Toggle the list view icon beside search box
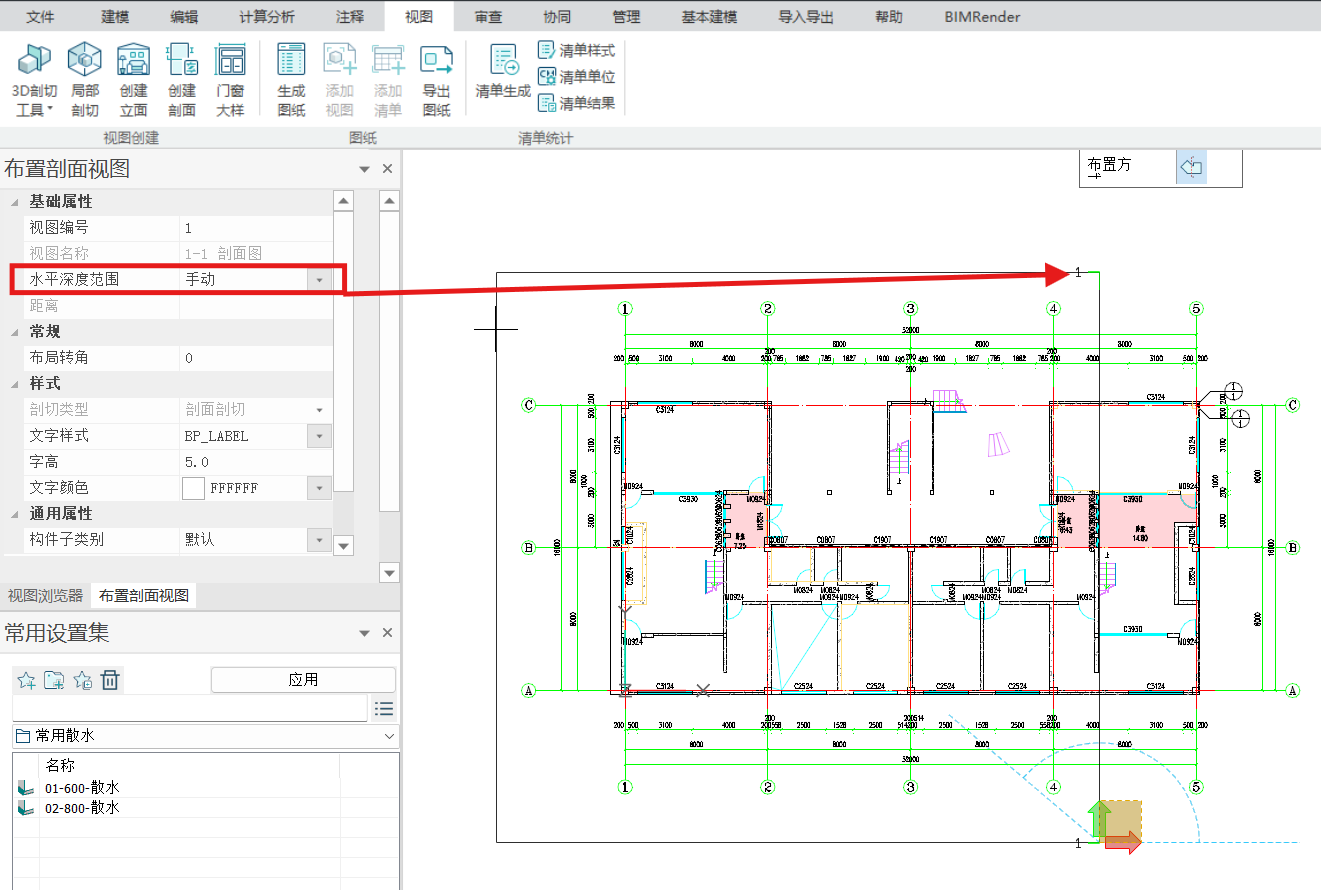 pyautogui.click(x=383, y=709)
